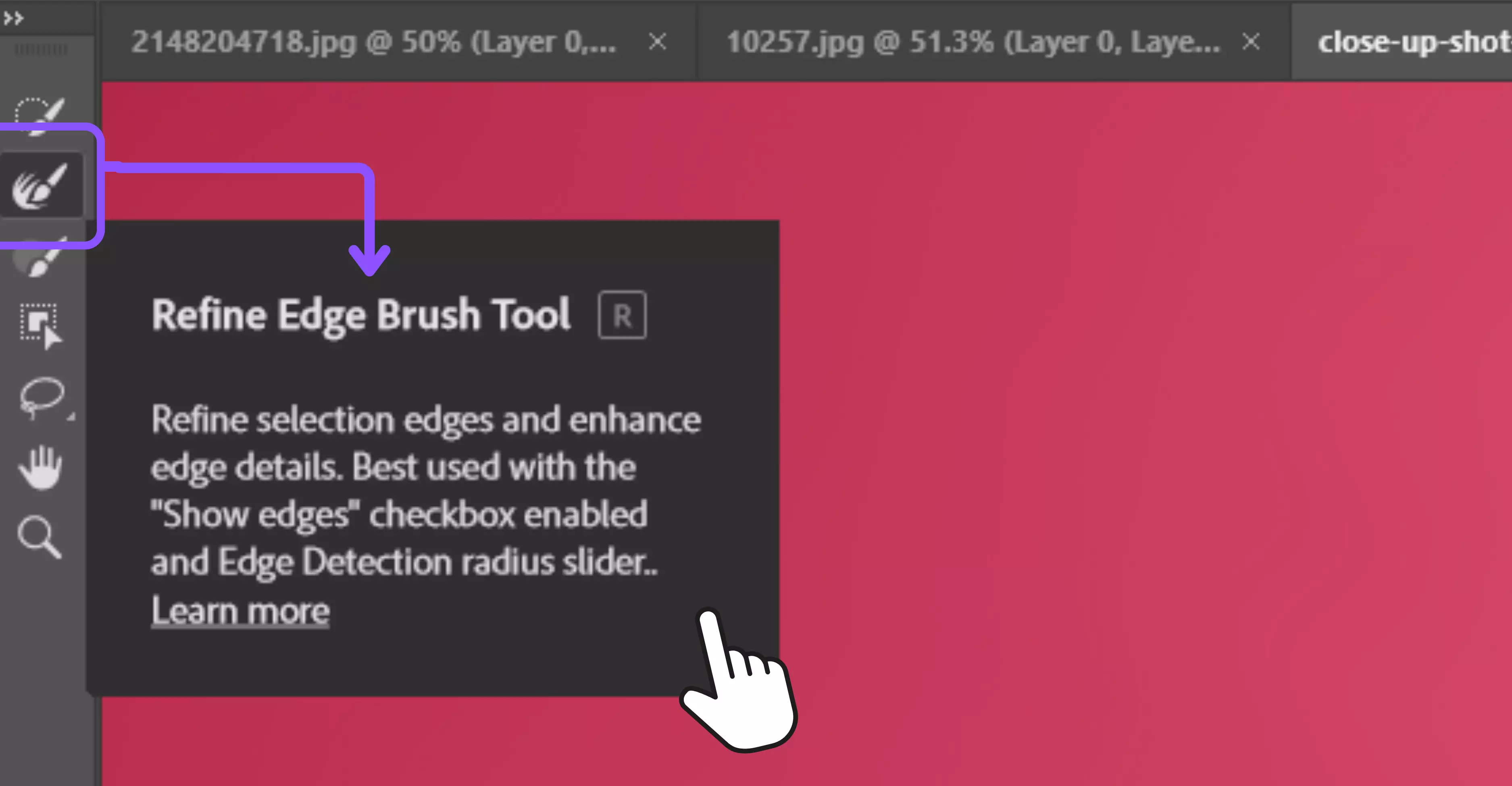The width and height of the screenshot is (1512, 786).
Task: Click the R keyboard shortcut badge
Action: click(622, 315)
